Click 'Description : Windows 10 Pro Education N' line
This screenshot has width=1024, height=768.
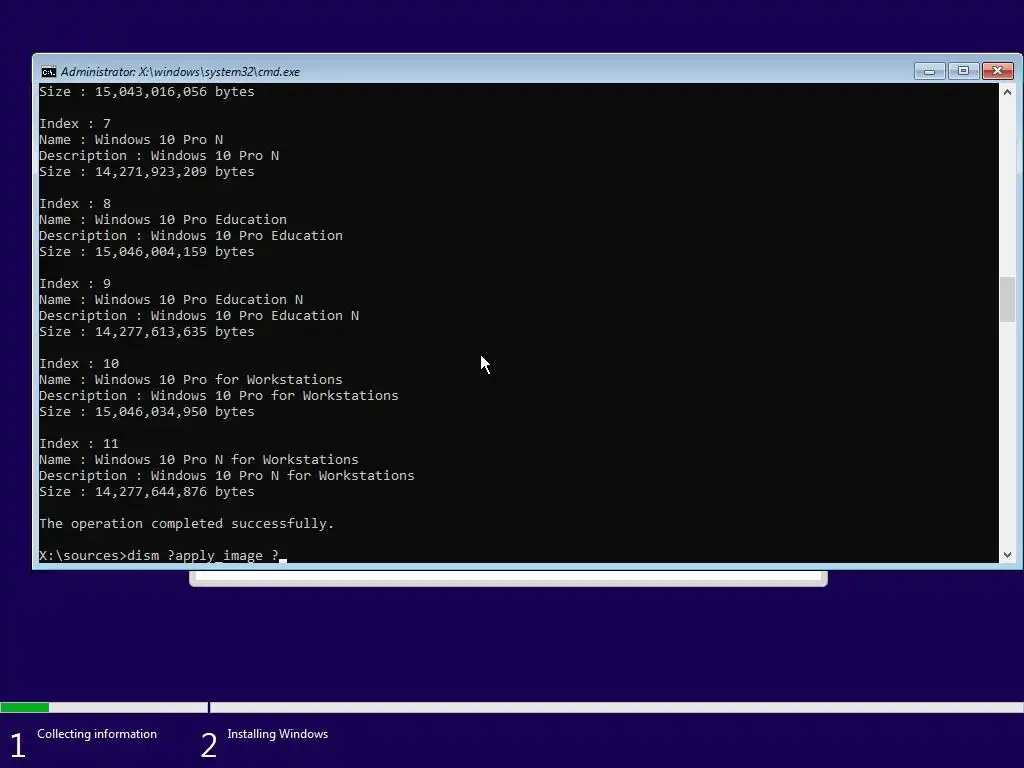tap(199, 315)
